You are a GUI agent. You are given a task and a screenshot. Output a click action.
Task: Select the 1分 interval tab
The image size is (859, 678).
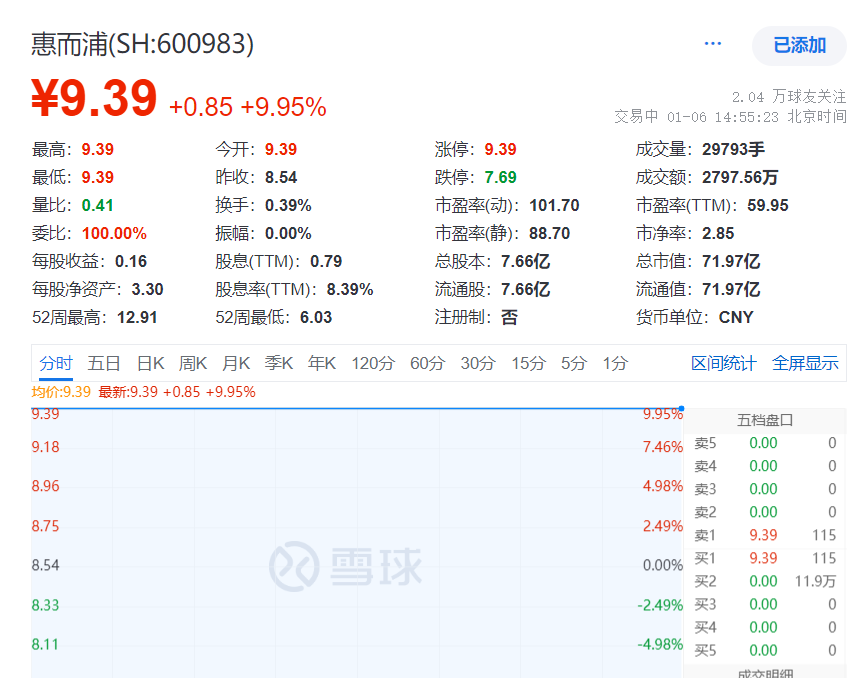(615, 363)
